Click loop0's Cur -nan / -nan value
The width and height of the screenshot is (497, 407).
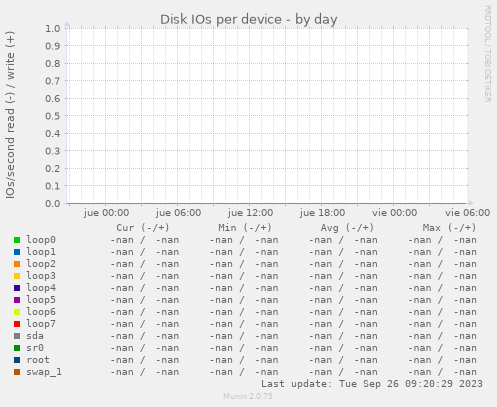click(x=145, y=240)
